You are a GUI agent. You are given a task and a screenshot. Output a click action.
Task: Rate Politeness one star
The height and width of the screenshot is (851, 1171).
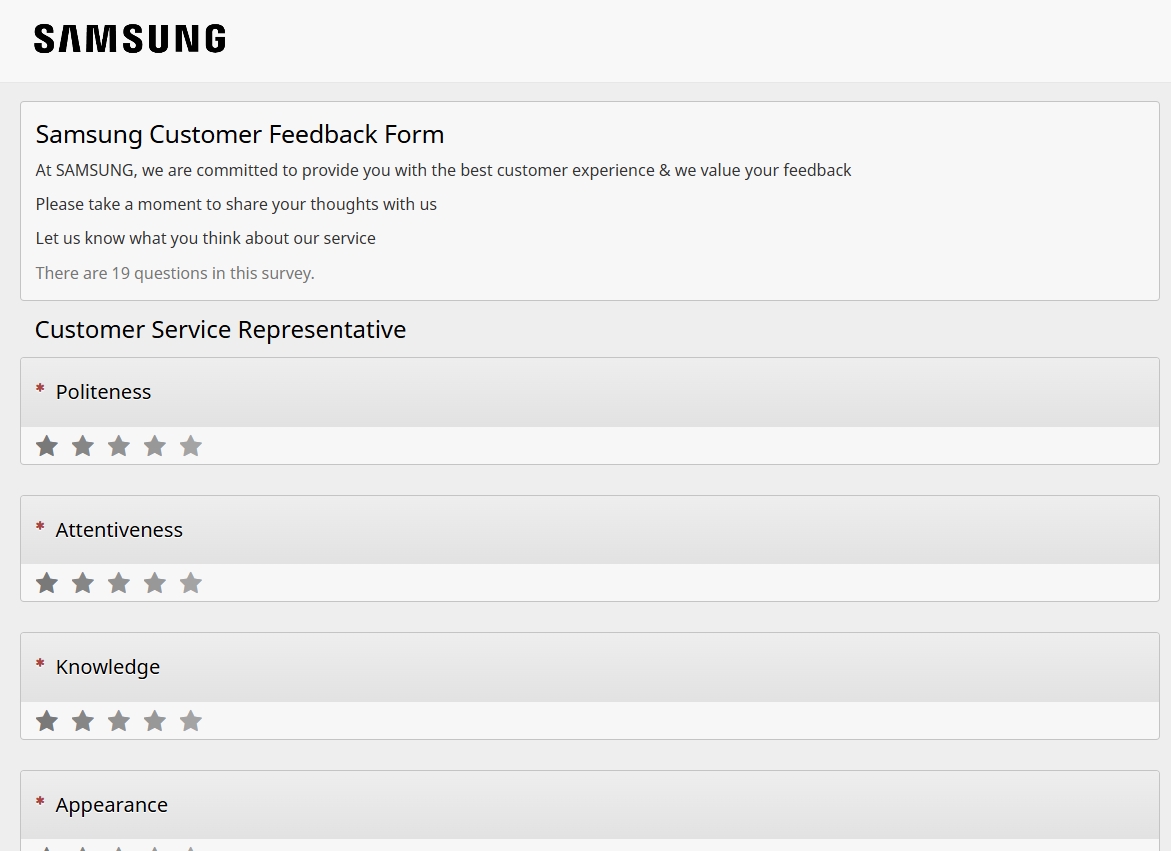[x=47, y=446]
